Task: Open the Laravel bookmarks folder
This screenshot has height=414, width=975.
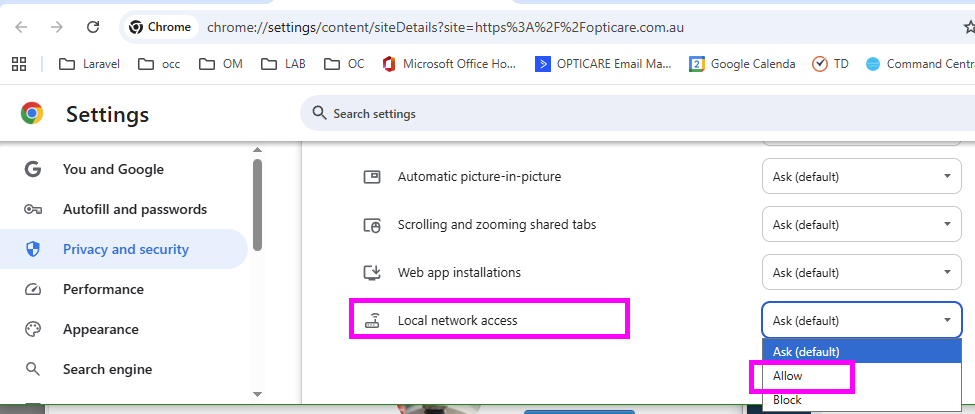Action: [x=89, y=64]
